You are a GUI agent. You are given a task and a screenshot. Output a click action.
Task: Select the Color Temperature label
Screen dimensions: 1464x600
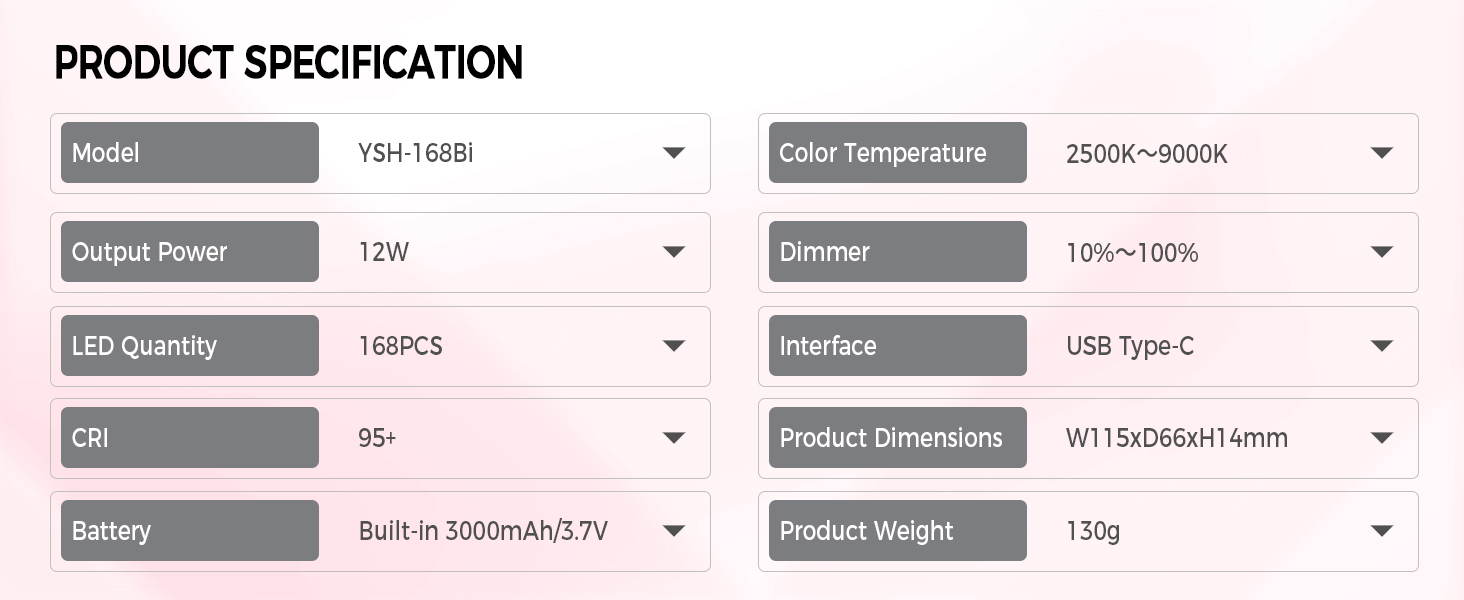883,153
